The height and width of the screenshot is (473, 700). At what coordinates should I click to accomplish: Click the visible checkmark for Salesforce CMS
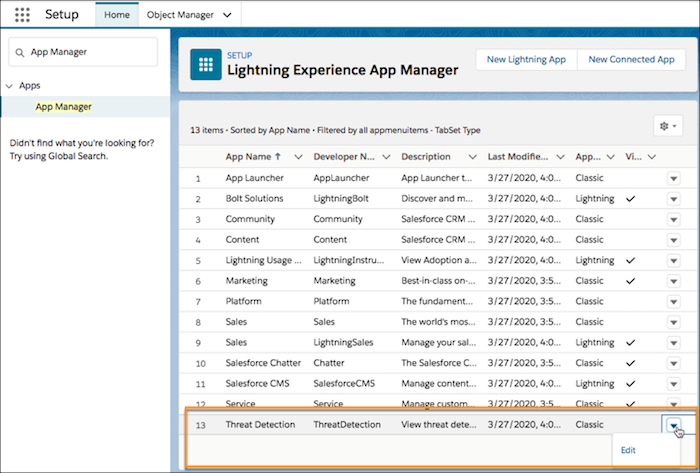pos(630,383)
